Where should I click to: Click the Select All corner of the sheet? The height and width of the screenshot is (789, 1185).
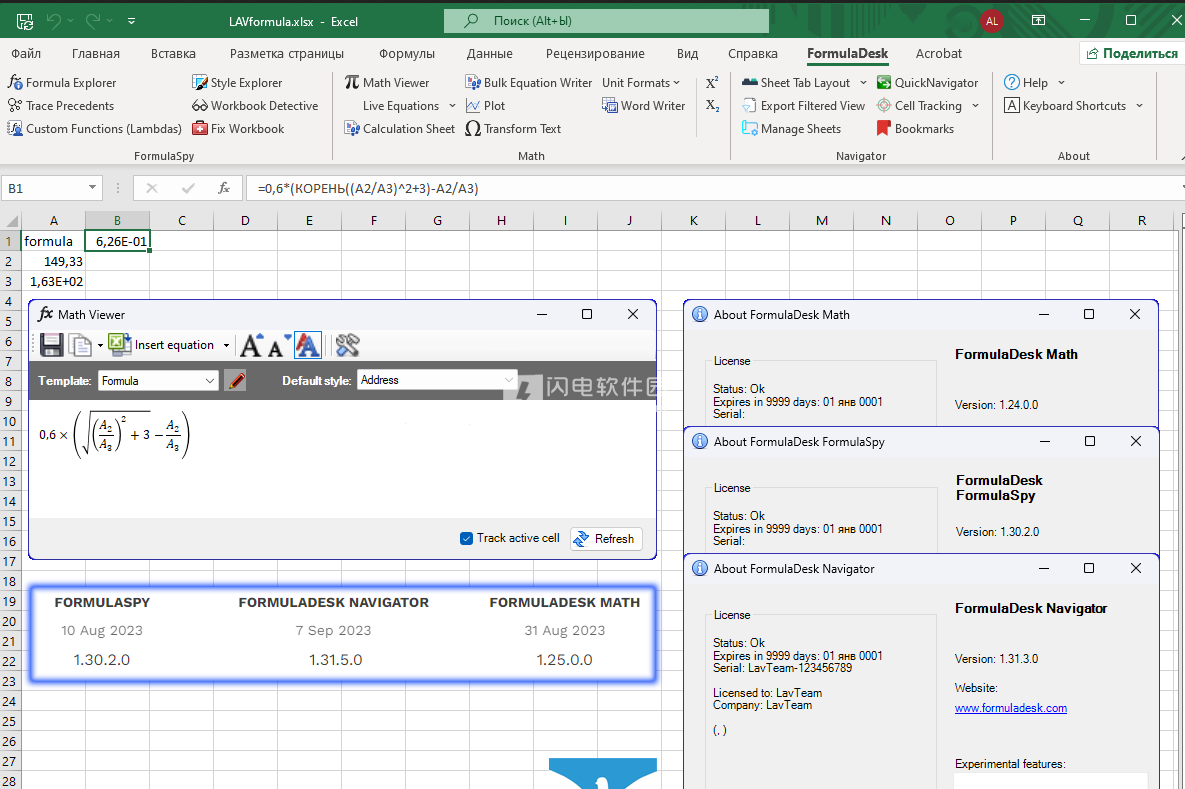click(x=11, y=221)
